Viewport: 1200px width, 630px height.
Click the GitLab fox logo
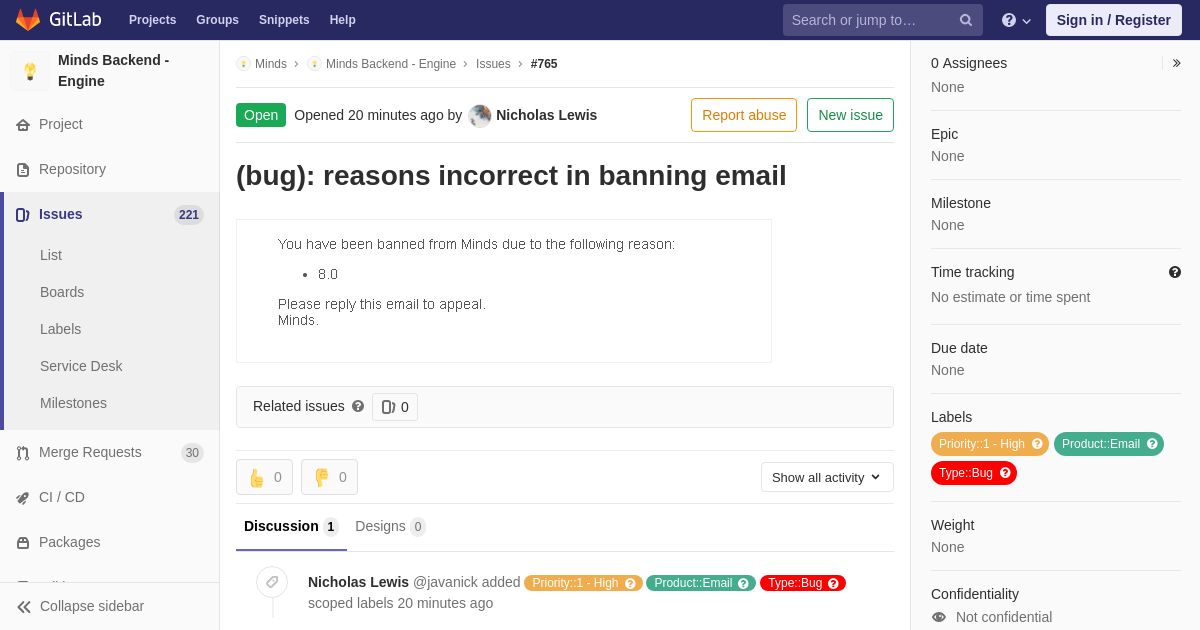click(28, 20)
